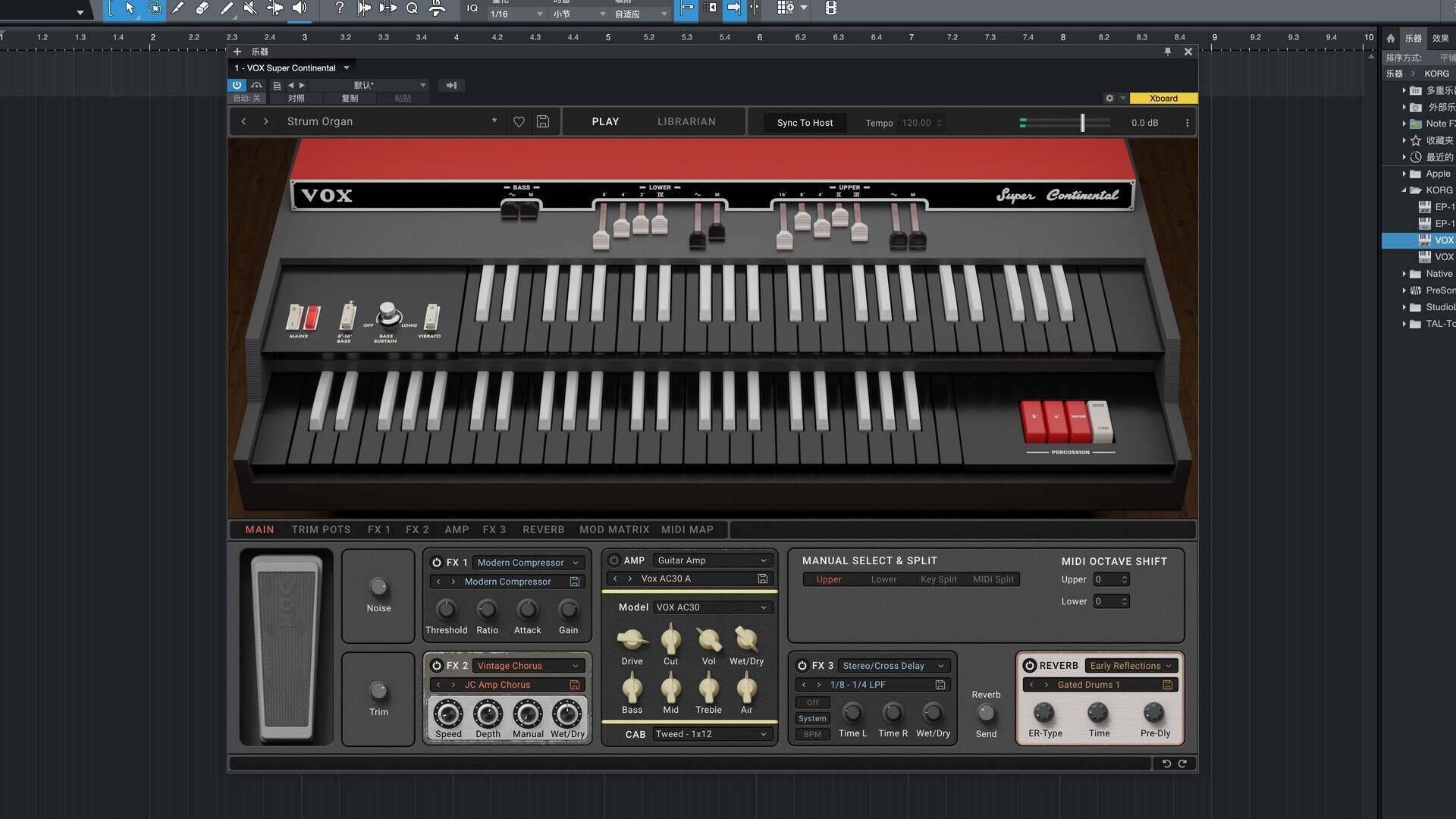Select the Range selection tool
1456x819 pixels.
pos(154,8)
